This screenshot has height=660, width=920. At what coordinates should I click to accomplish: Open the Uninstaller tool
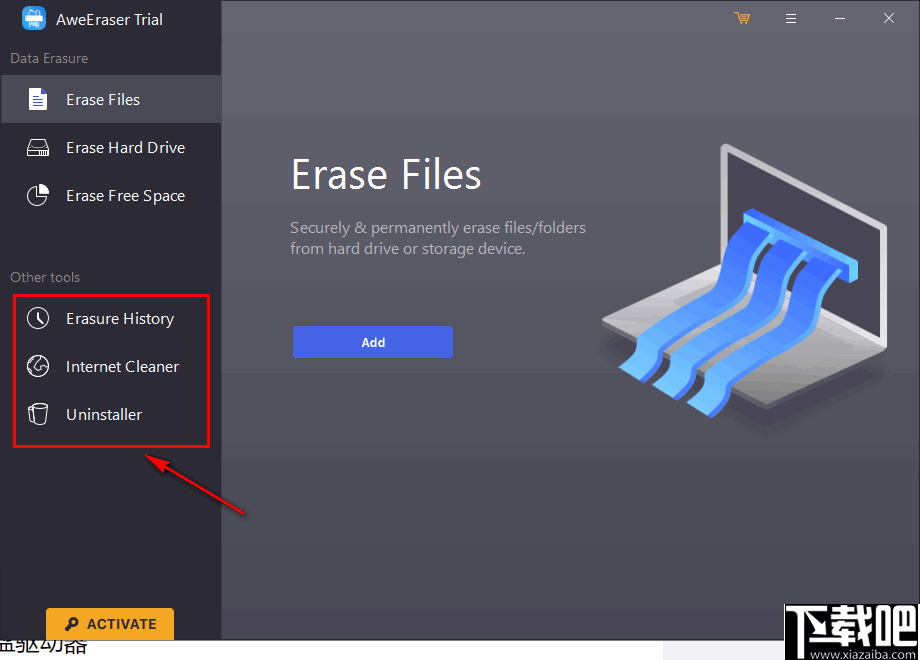(x=111, y=414)
